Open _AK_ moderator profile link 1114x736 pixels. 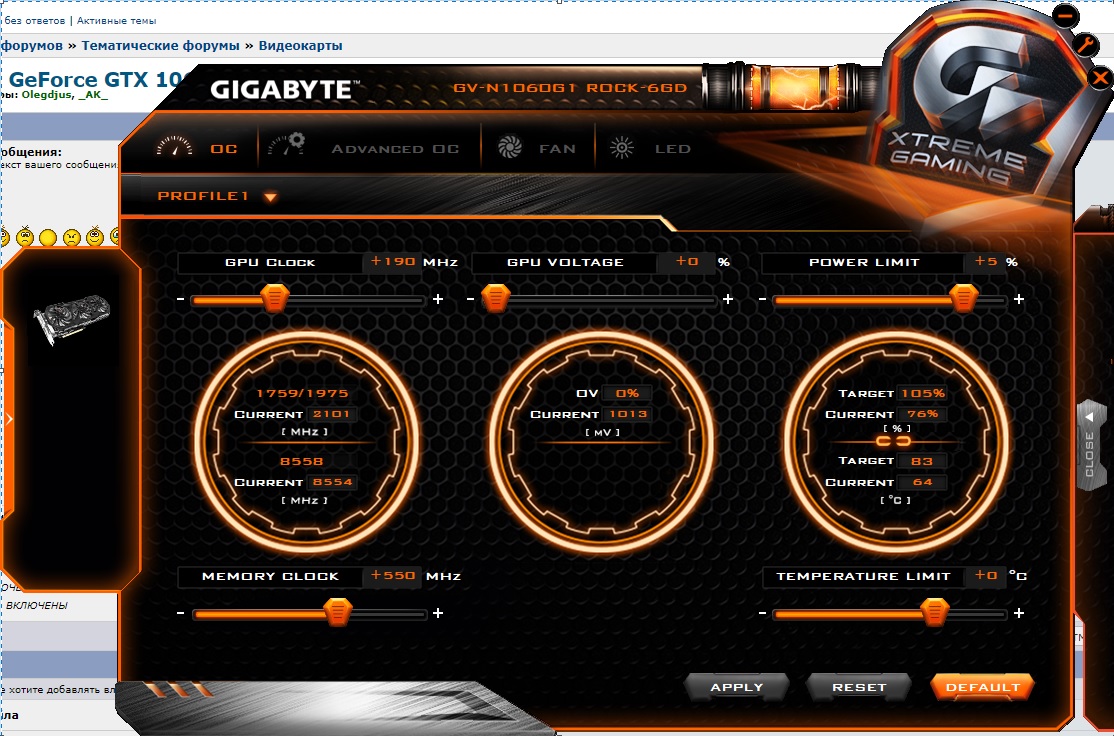click(x=93, y=94)
